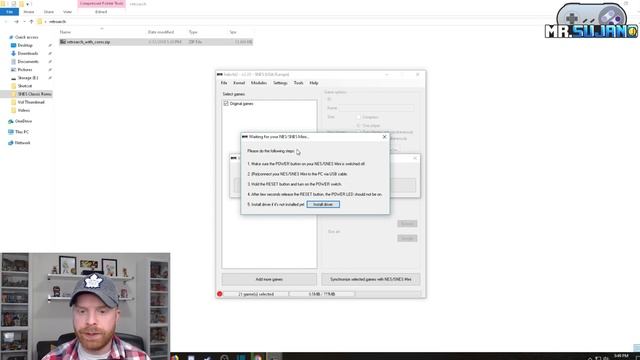This screenshot has height=360, width=640.
Task: Sort by the Name column header
Action: pos(65,32)
